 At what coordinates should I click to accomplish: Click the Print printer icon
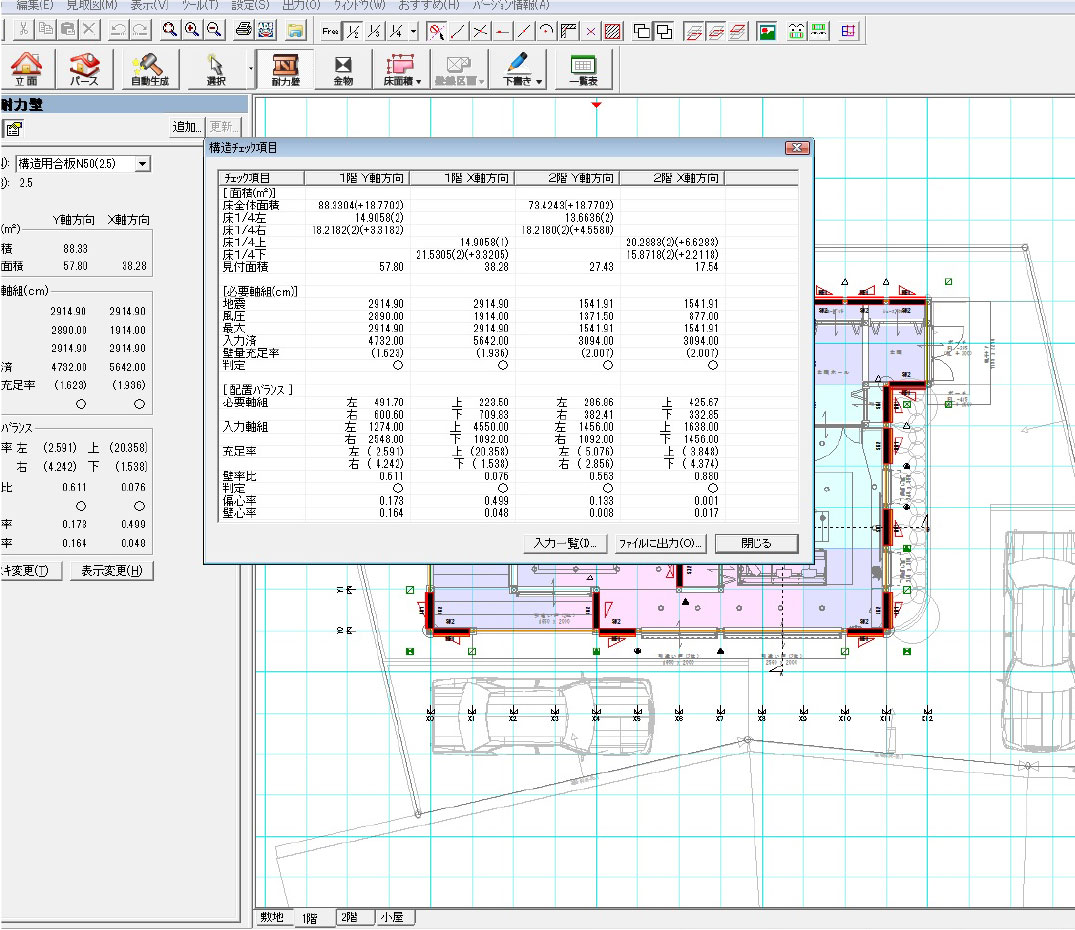pyautogui.click(x=243, y=29)
